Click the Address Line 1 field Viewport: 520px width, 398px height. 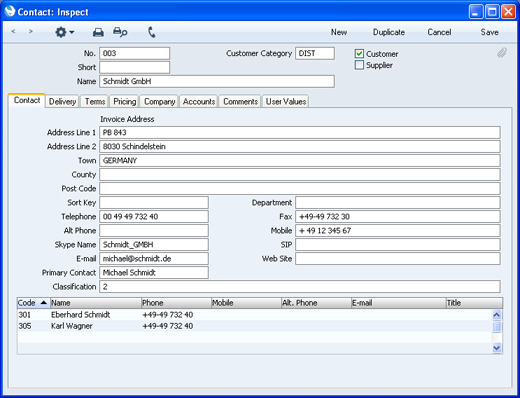(300, 132)
